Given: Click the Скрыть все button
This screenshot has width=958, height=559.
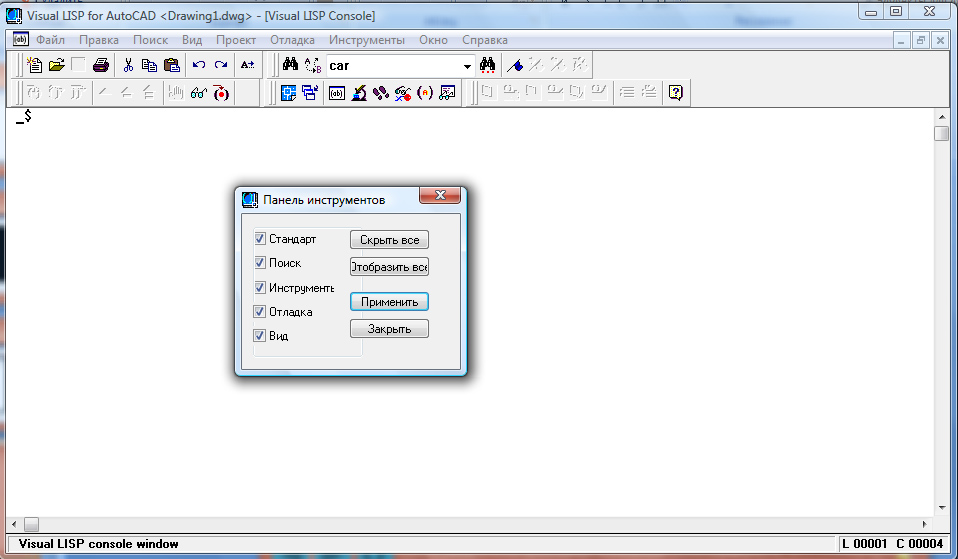Looking at the screenshot, I should (x=389, y=240).
